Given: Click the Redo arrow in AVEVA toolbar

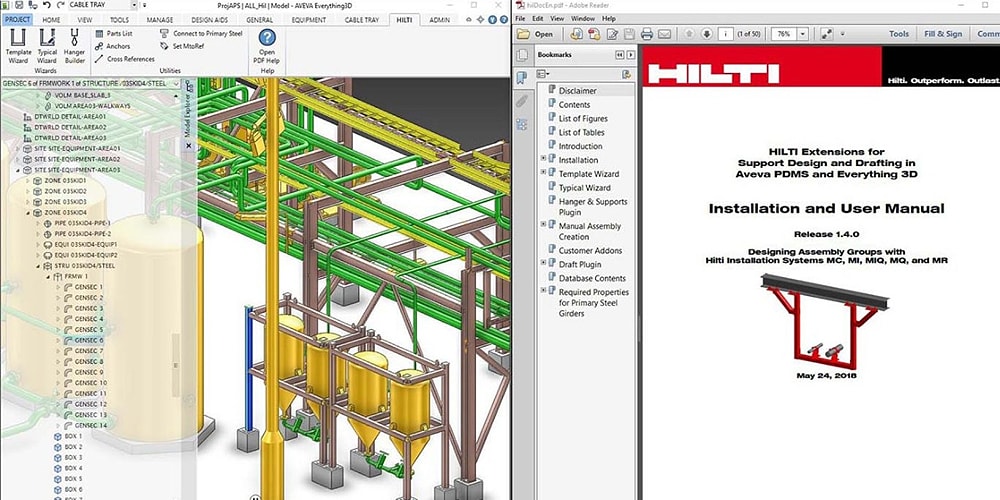Looking at the screenshot, I should tap(59, 5).
